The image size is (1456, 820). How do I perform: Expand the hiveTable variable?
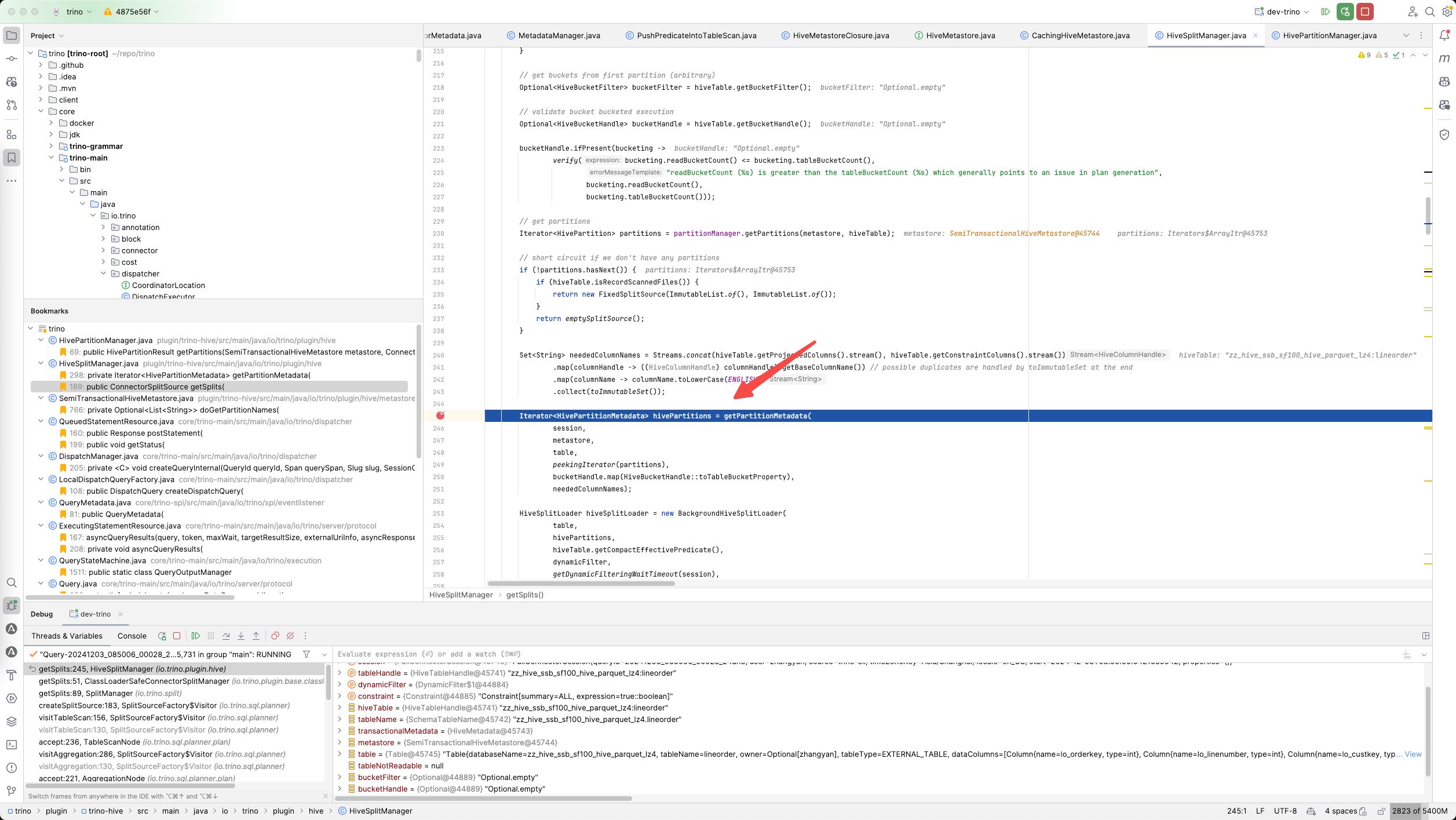(340, 708)
